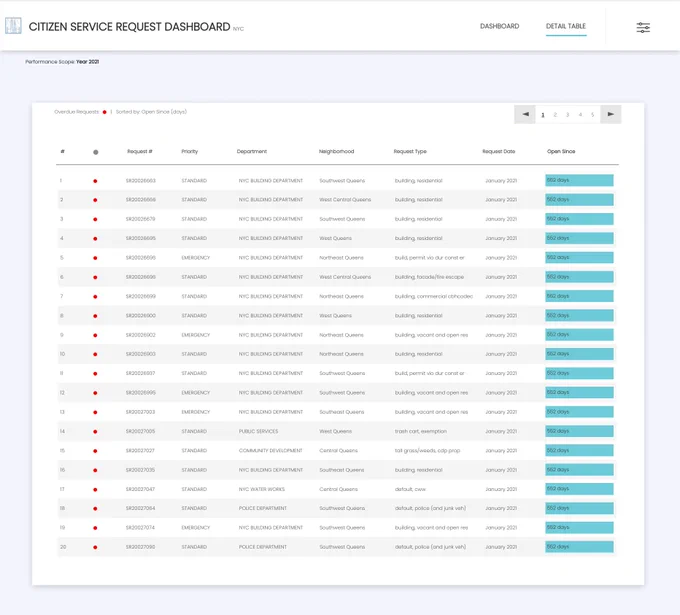Click the Request Date column header
The width and height of the screenshot is (680, 615).
pos(499,151)
